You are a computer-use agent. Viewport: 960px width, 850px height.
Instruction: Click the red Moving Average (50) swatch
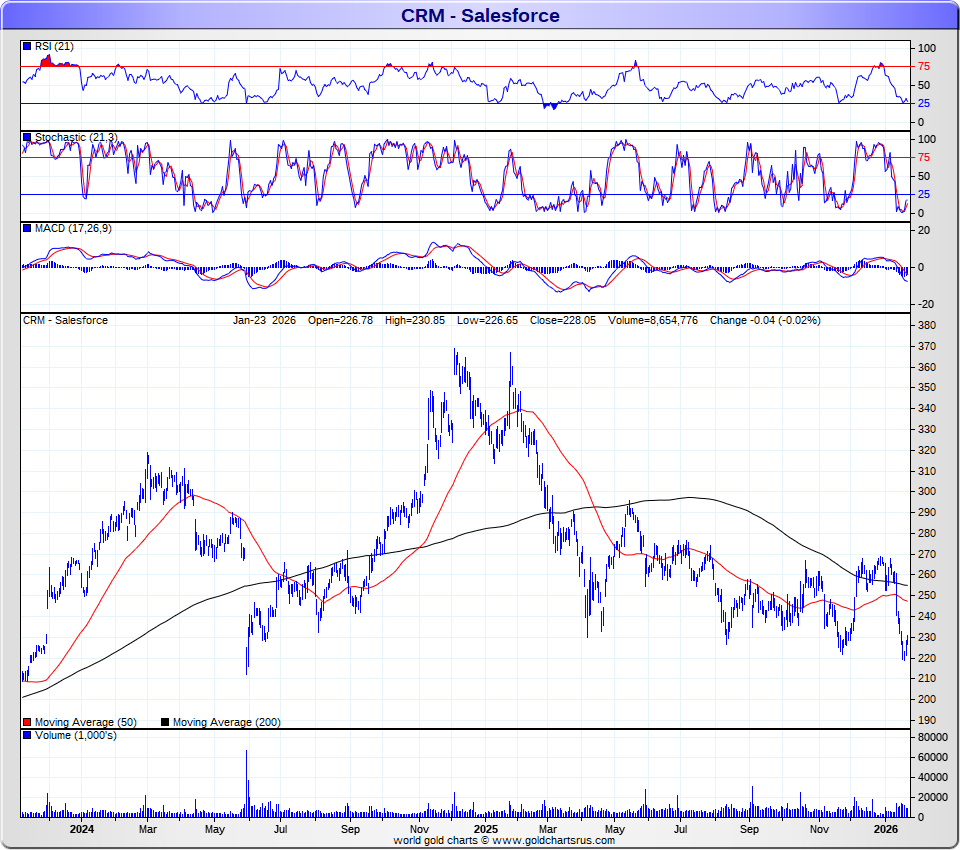click(x=27, y=722)
